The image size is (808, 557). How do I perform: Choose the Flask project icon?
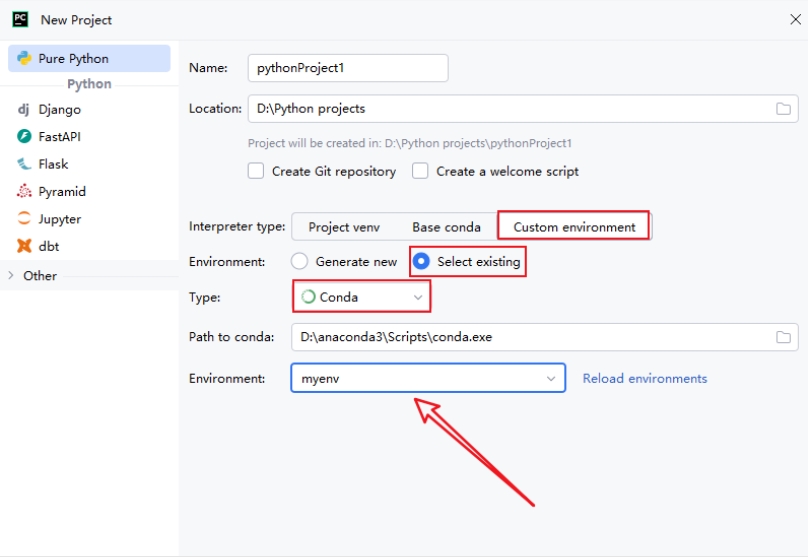24,164
